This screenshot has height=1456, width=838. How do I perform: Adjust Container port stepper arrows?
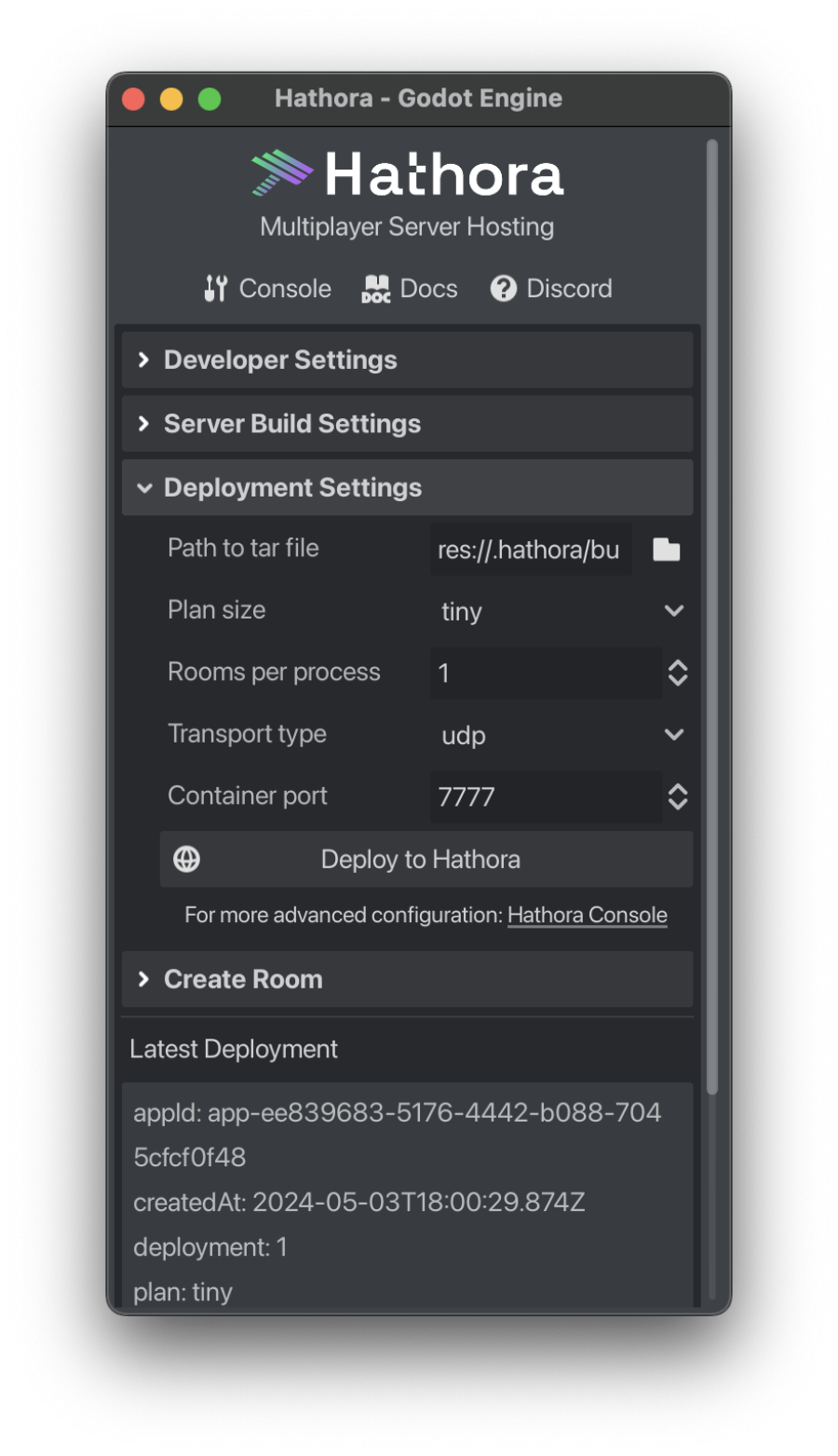(678, 796)
